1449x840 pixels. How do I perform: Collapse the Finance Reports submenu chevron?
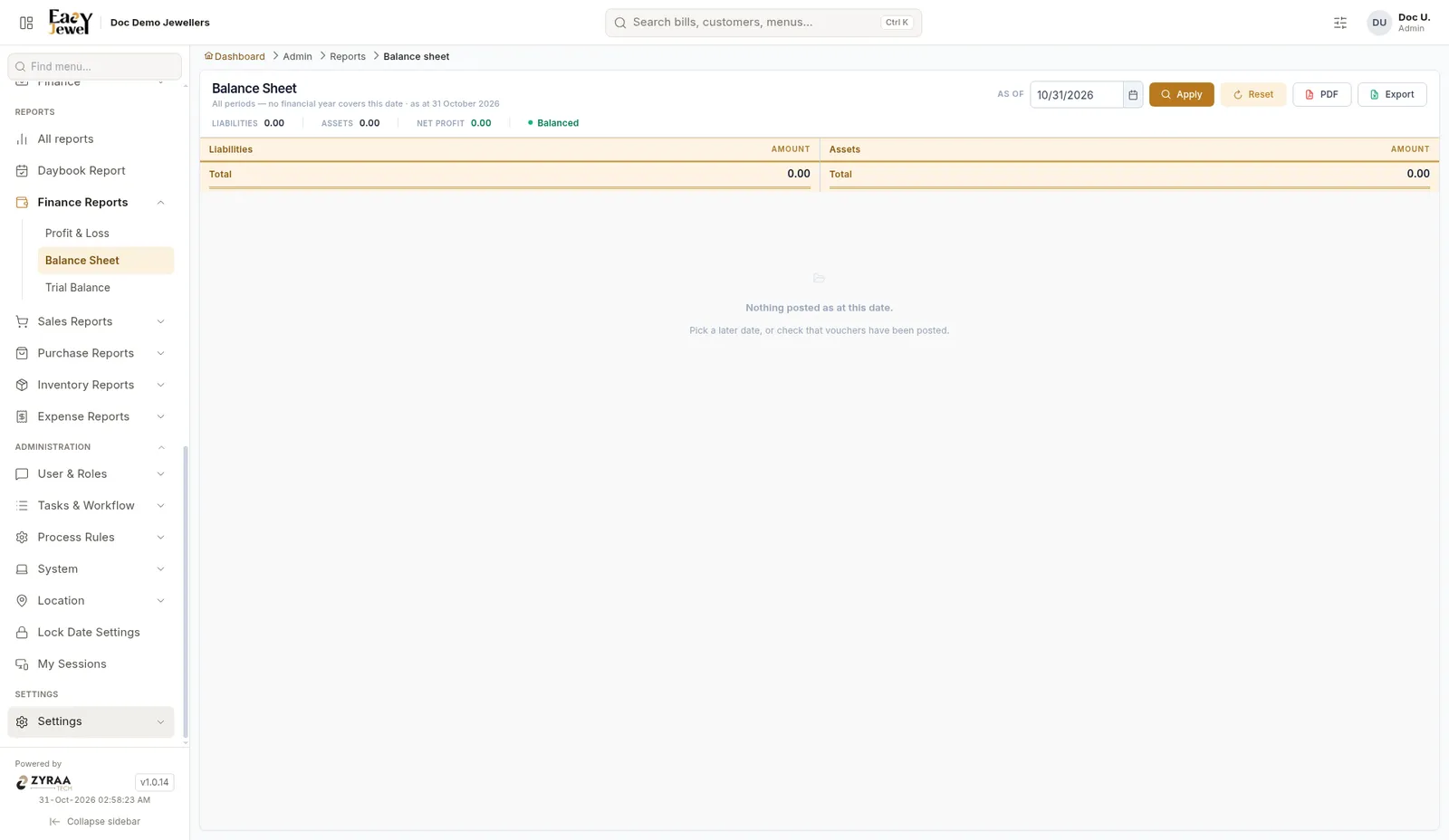[160, 203]
